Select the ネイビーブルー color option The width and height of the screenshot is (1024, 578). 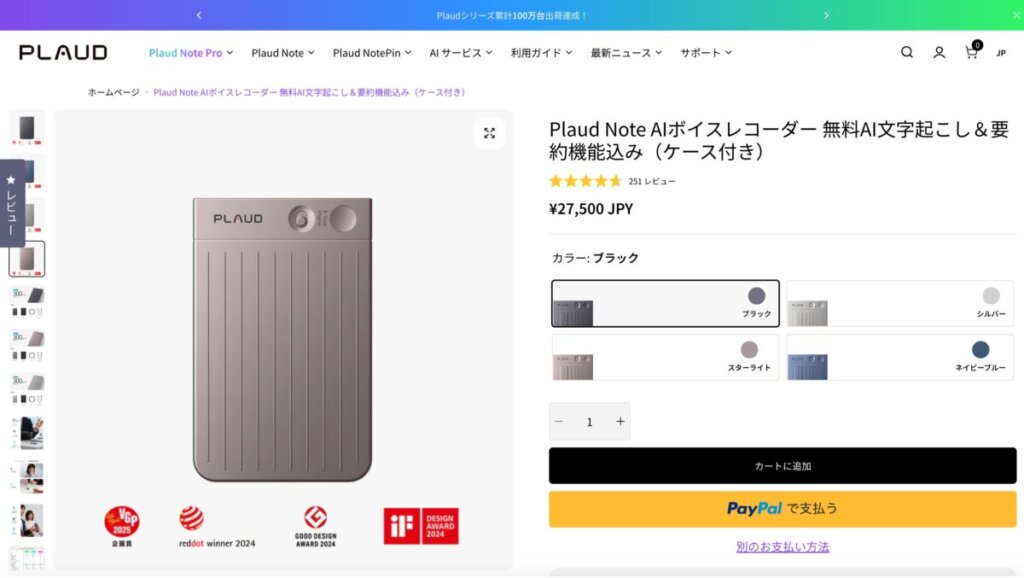click(x=899, y=358)
